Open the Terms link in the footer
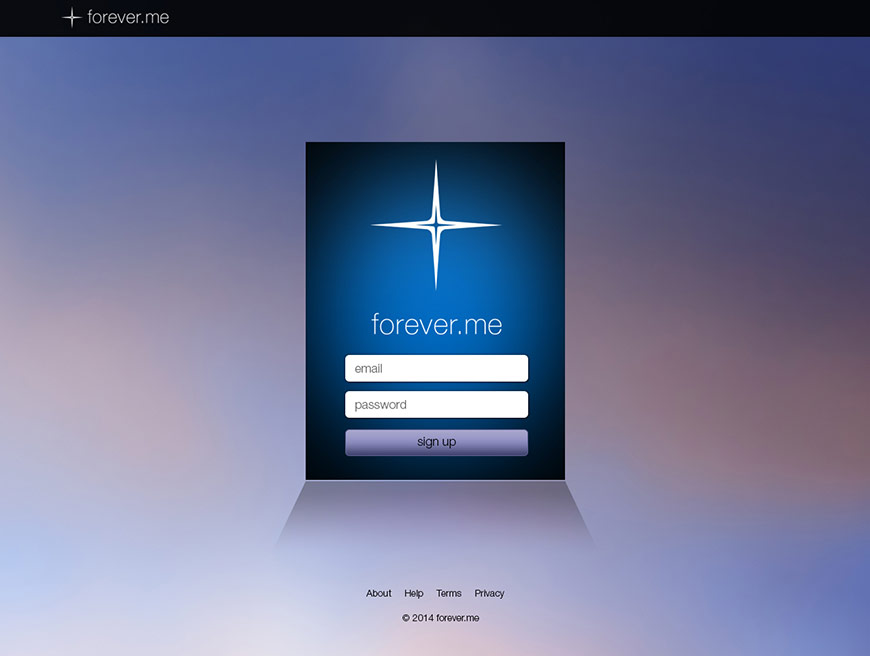The width and height of the screenshot is (870, 656). pos(449,593)
